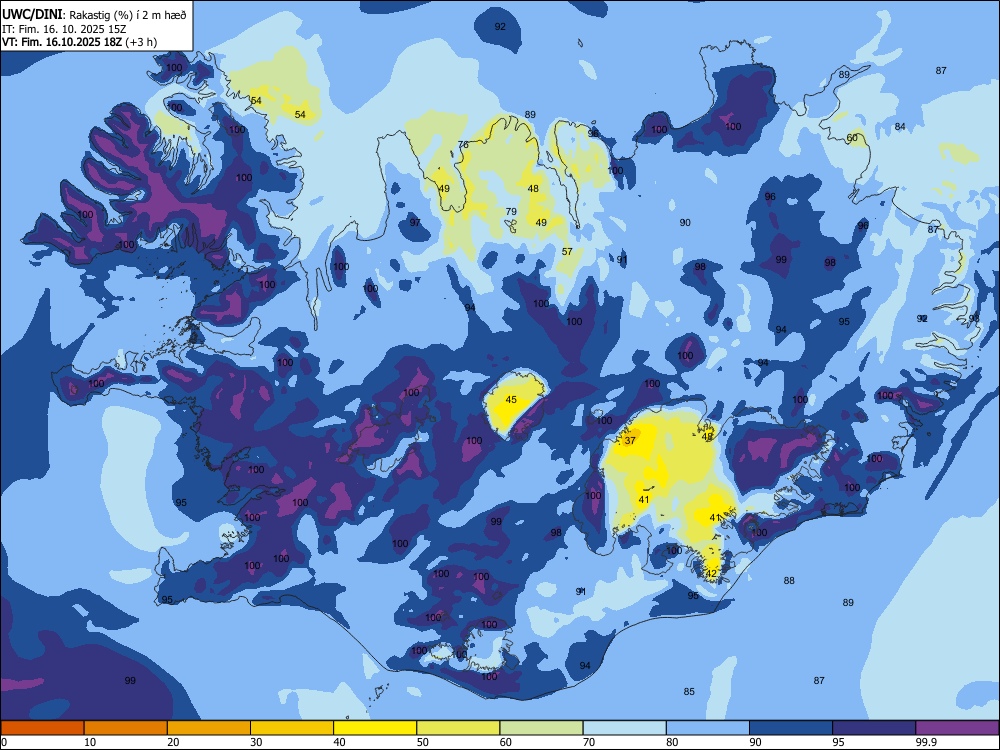Click the '60' humidity value on the map
The height and width of the screenshot is (750, 1000).
(x=852, y=138)
